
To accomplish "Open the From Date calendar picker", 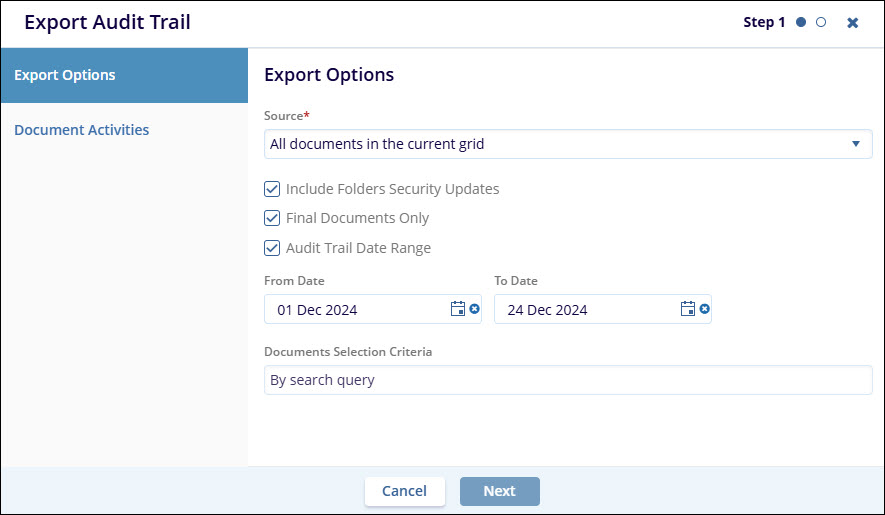I will (458, 309).
